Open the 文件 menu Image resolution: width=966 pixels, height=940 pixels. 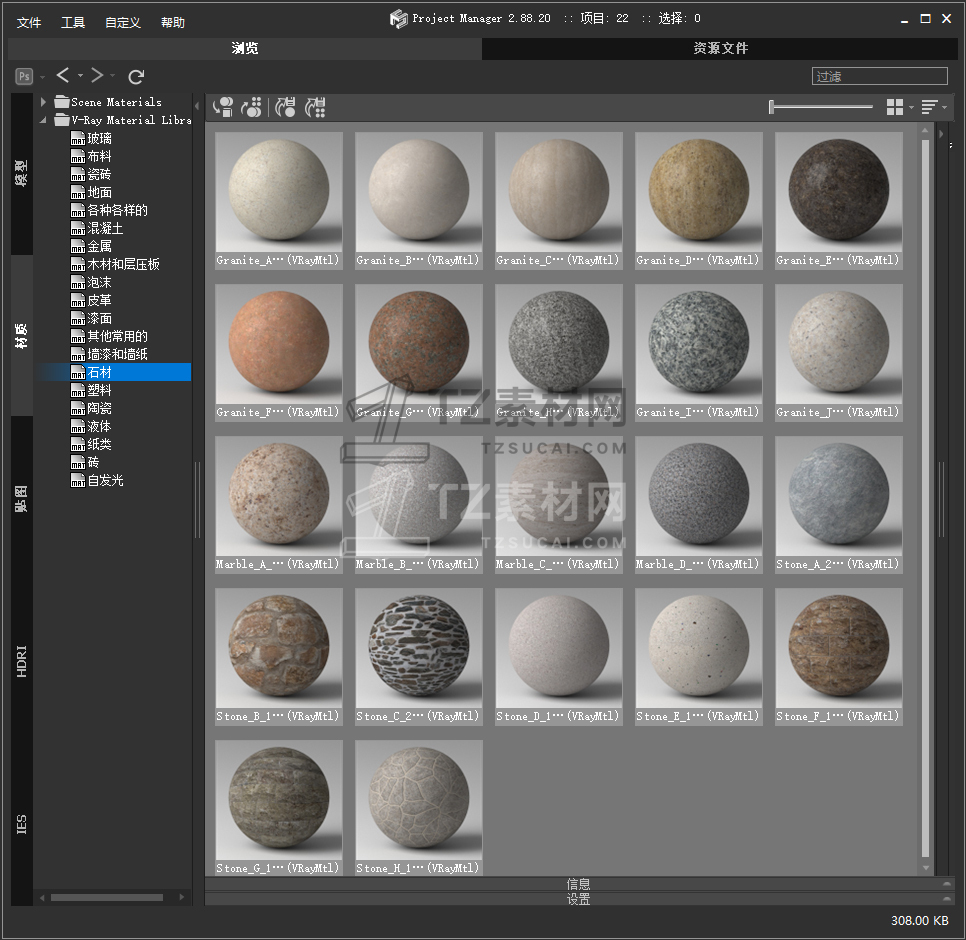pyautogui.click(x=29, y=22)
